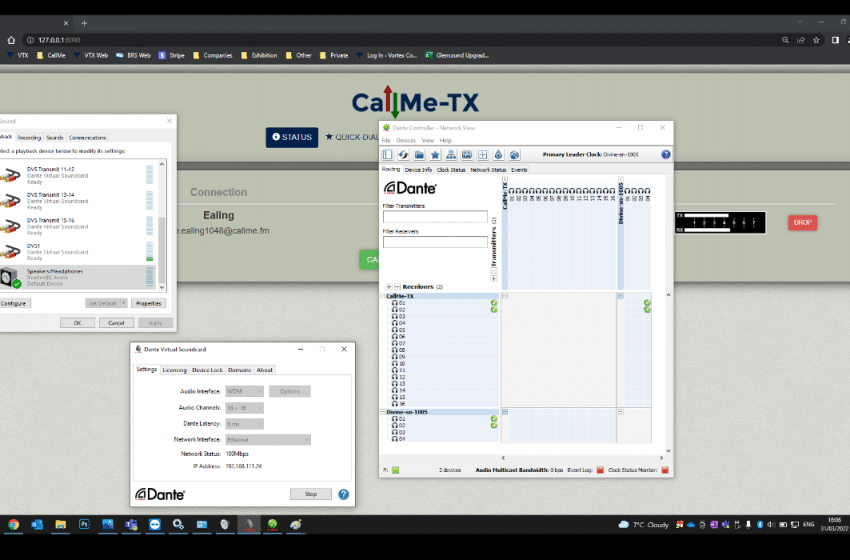
Task: Expand all Receivers with plus button
Action: [x=388, y=287]
